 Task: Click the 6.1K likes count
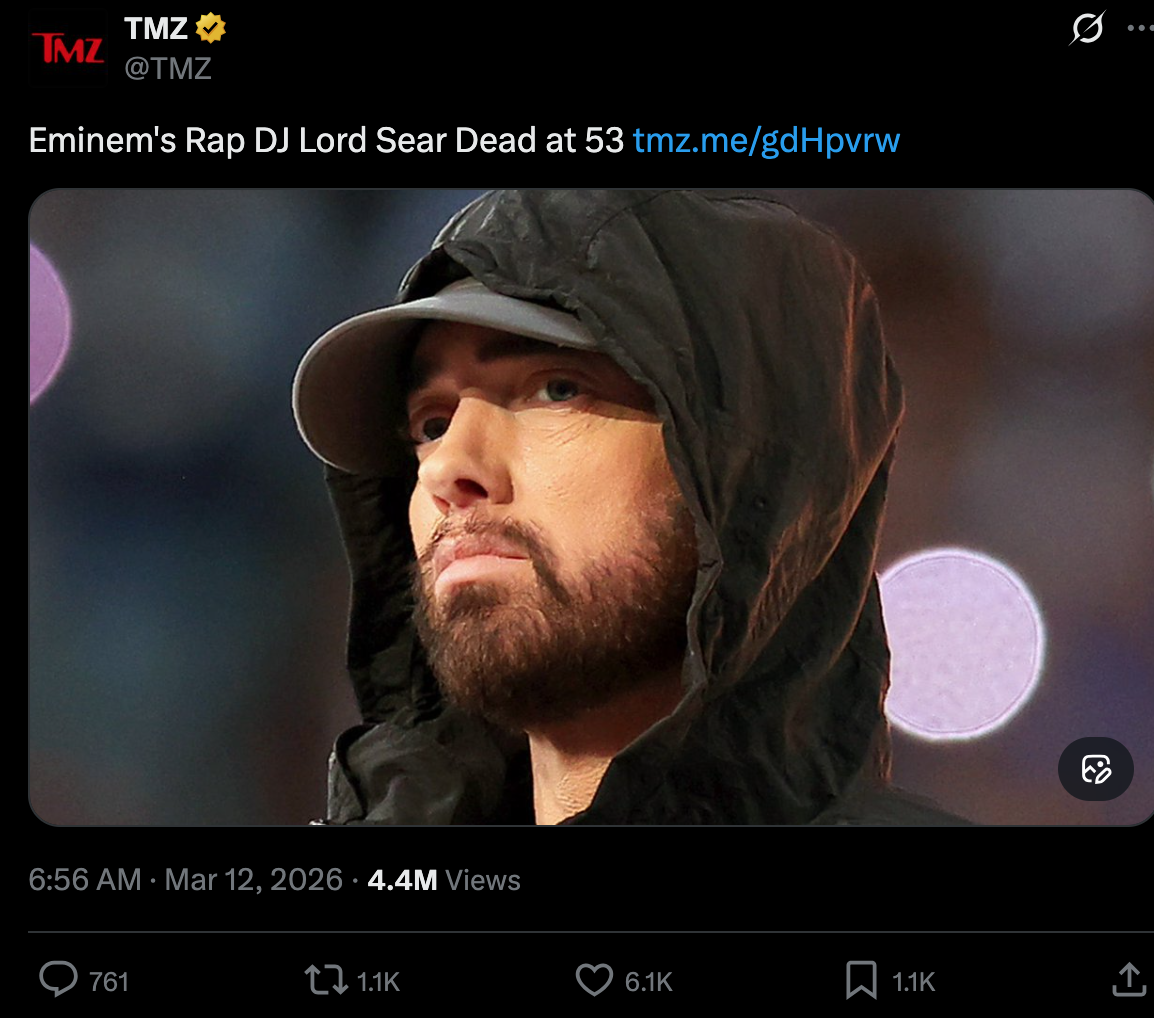pyautogui.click(x=648, y=982)
